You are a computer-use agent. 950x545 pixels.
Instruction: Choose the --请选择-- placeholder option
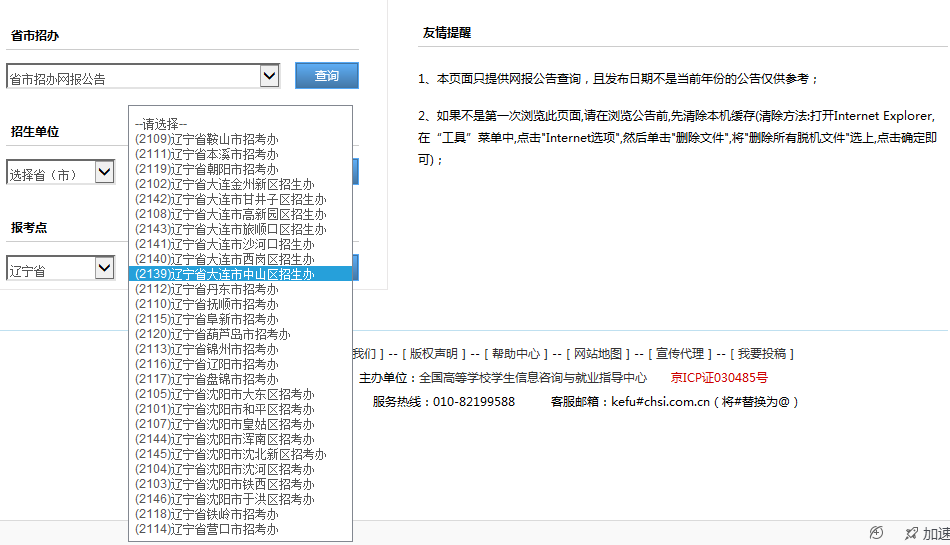[161, 124]
